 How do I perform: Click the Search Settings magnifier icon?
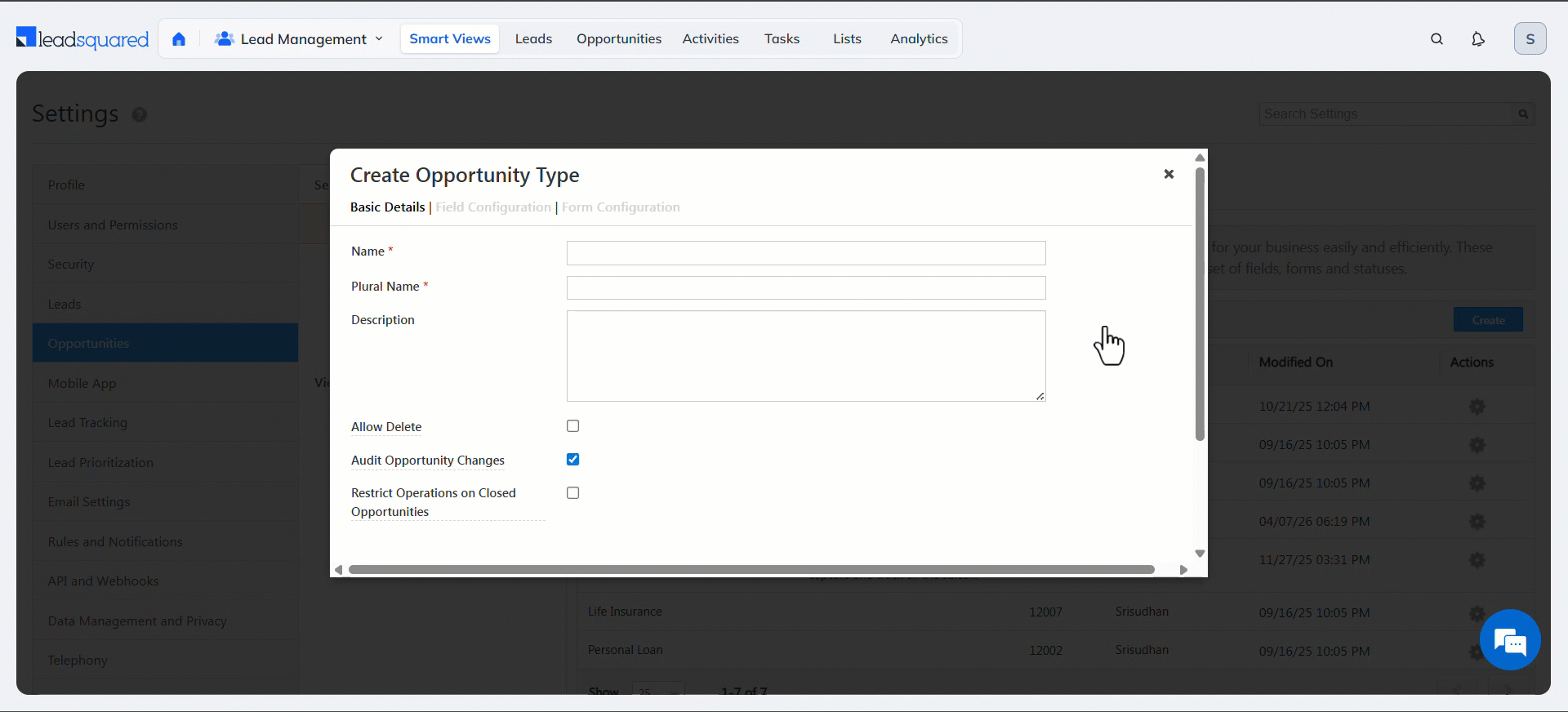pyautogui.click(x=1523, y=114)
